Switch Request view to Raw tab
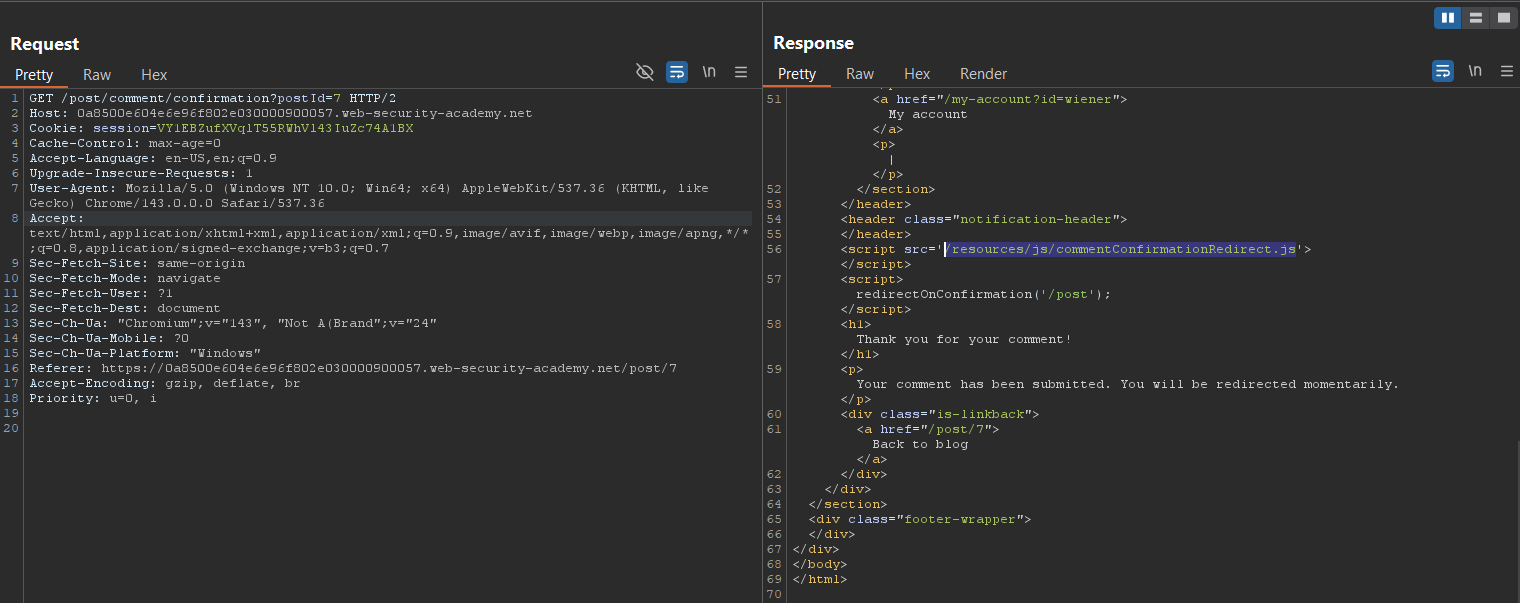This screenshot has height=603, width=1520. point(97,75)
